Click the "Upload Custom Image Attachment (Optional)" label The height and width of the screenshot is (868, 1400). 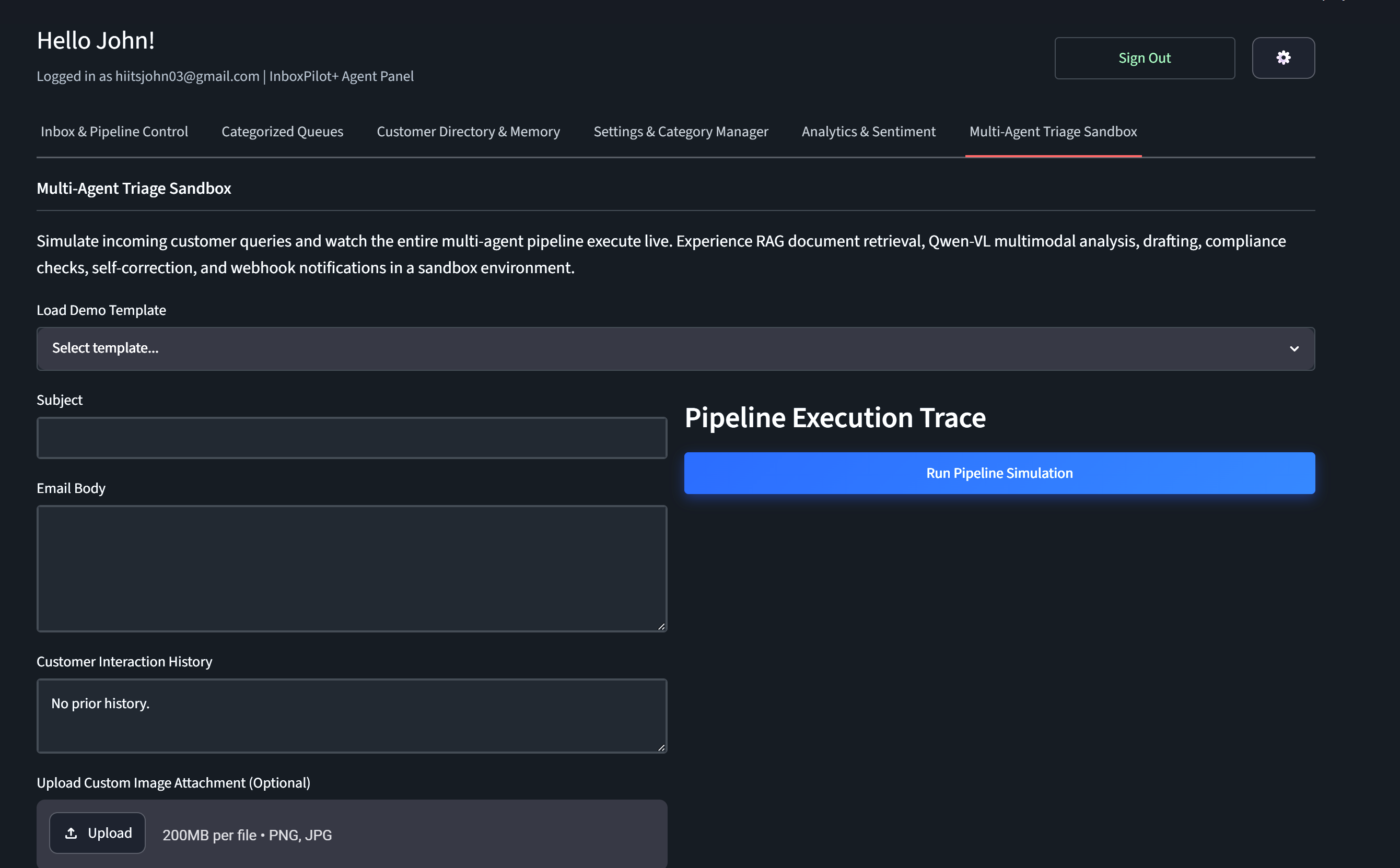(173, 783)
